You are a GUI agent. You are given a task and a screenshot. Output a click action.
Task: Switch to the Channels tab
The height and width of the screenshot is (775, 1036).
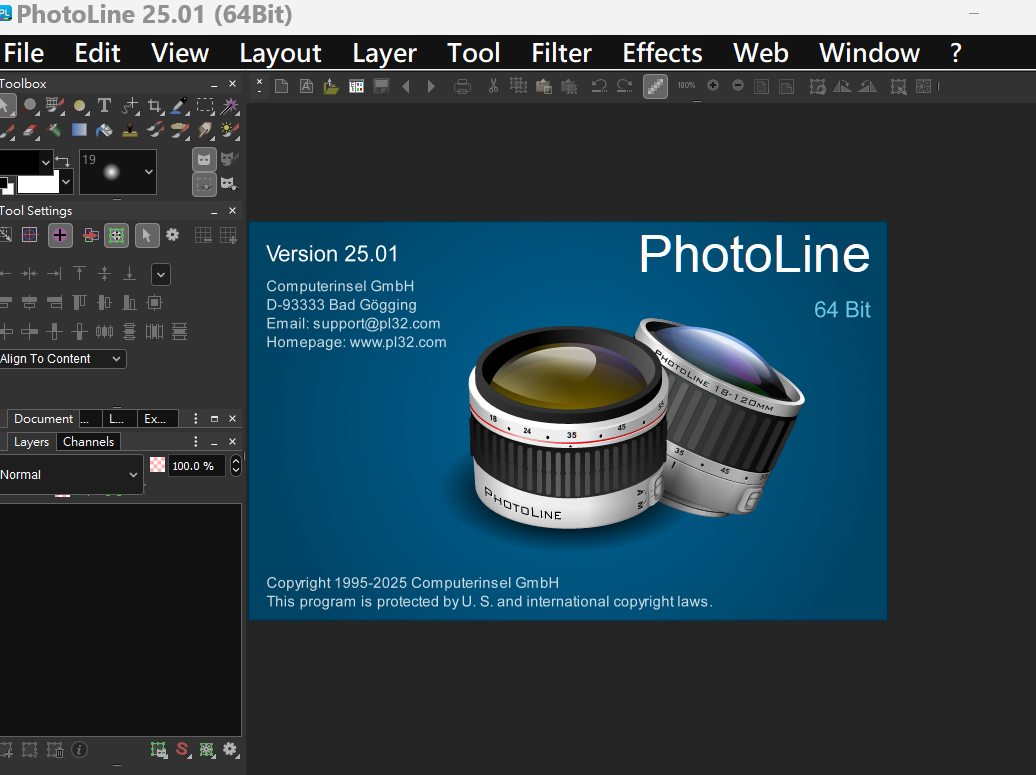click(x=89, y=441)
